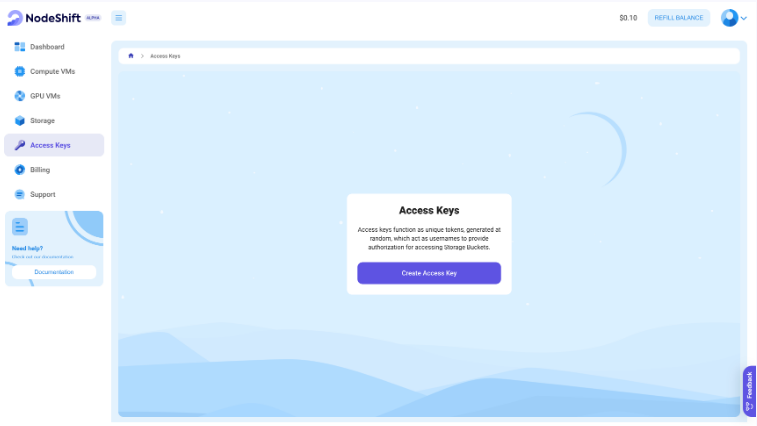Click the $0.10 account balance
Viewport: 757px width, 426px height.
pyautogui.click(x=628, y=17)
